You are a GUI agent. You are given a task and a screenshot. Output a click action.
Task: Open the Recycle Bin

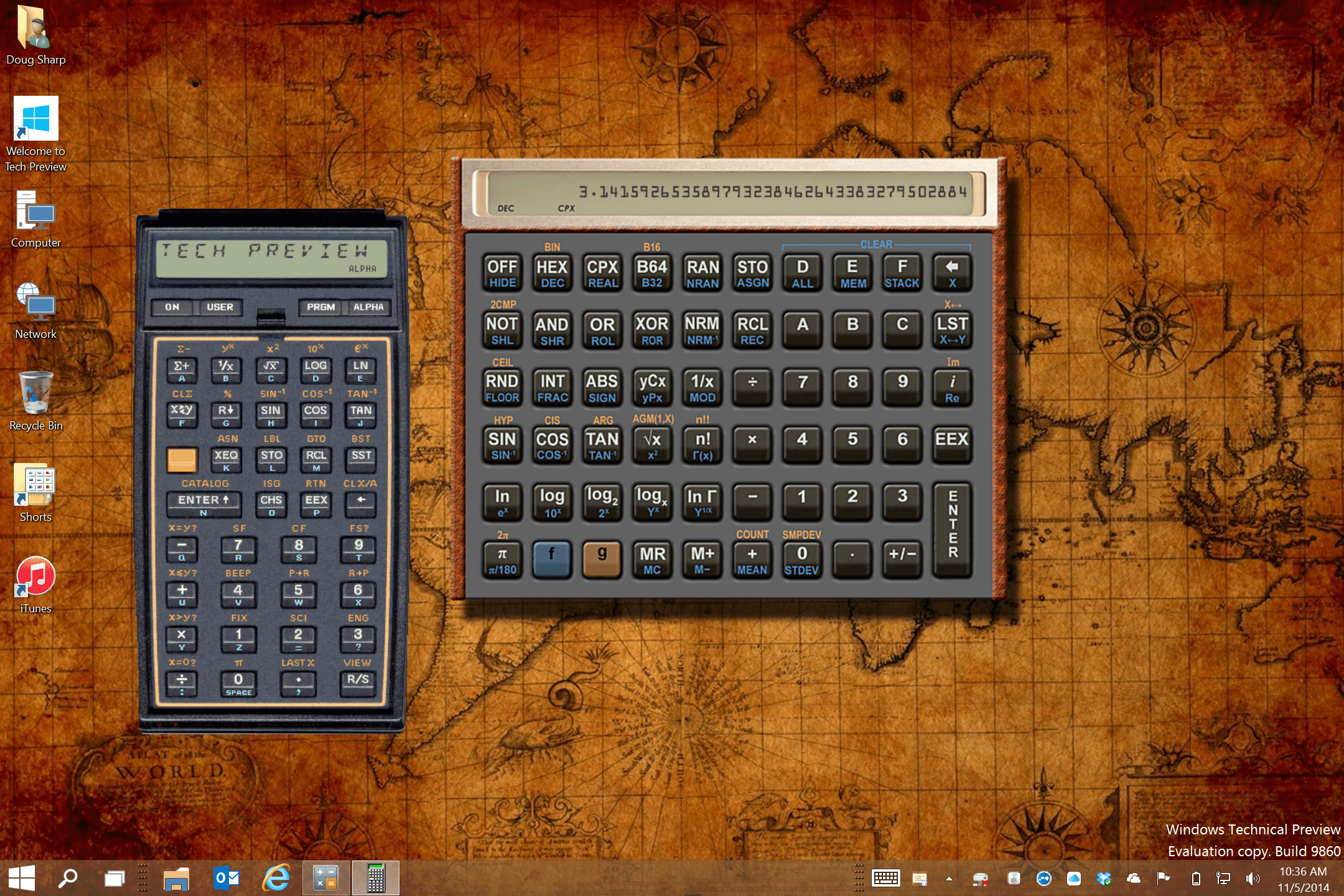[x=35, y=401]
